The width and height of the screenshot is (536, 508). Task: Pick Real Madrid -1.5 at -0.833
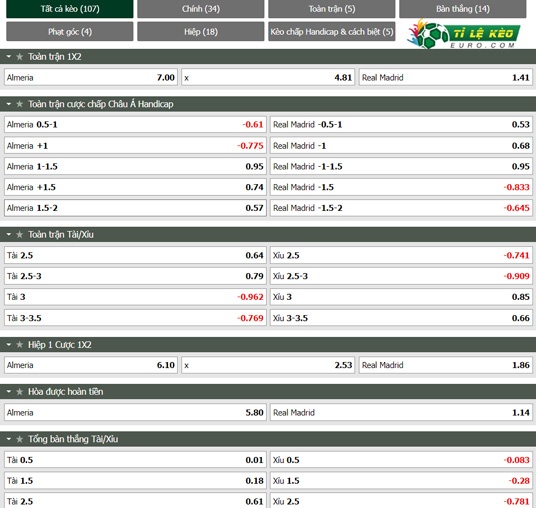tap(401, 187)
